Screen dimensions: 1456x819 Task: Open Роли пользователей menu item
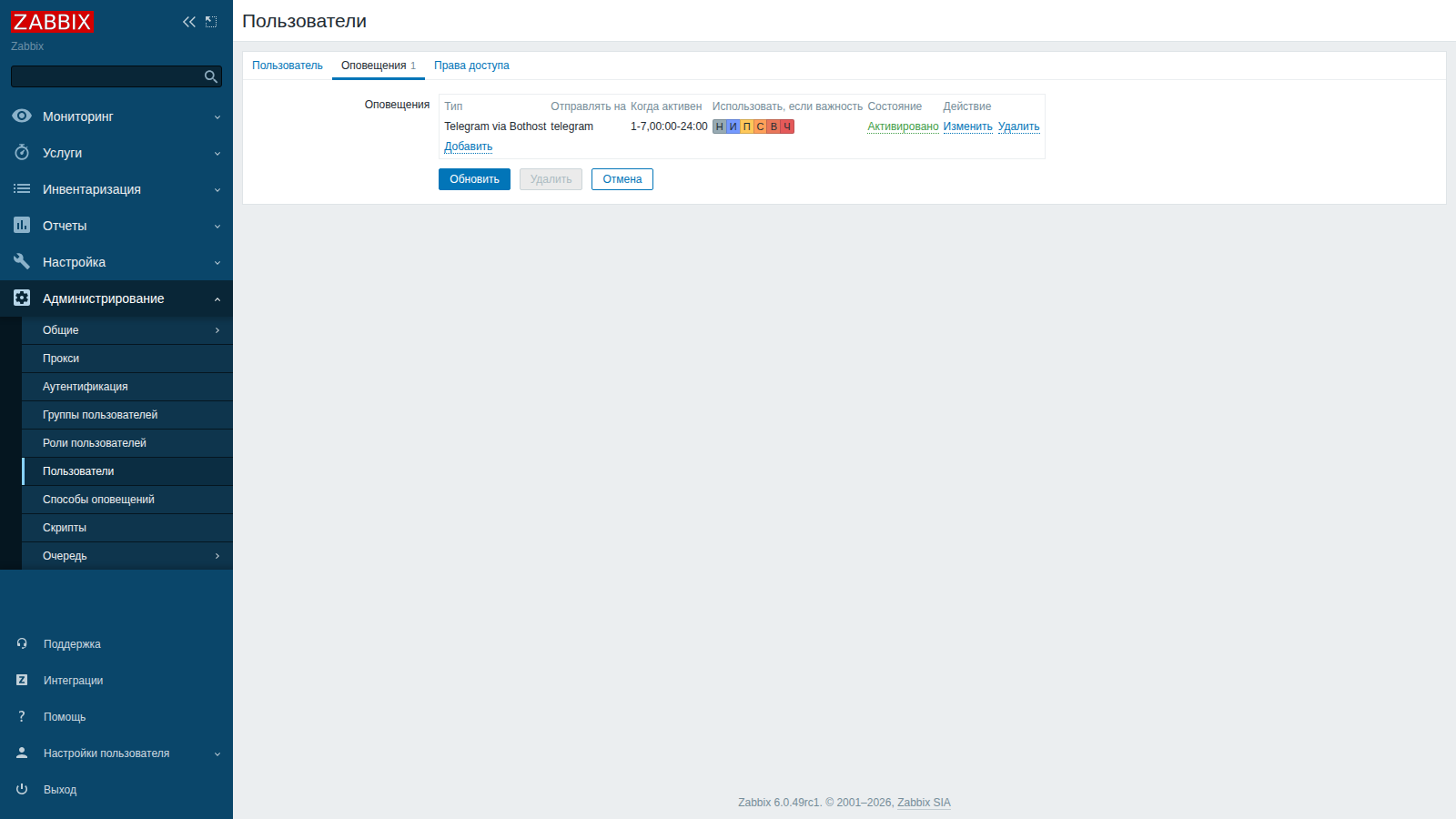(x=127, y=443)
